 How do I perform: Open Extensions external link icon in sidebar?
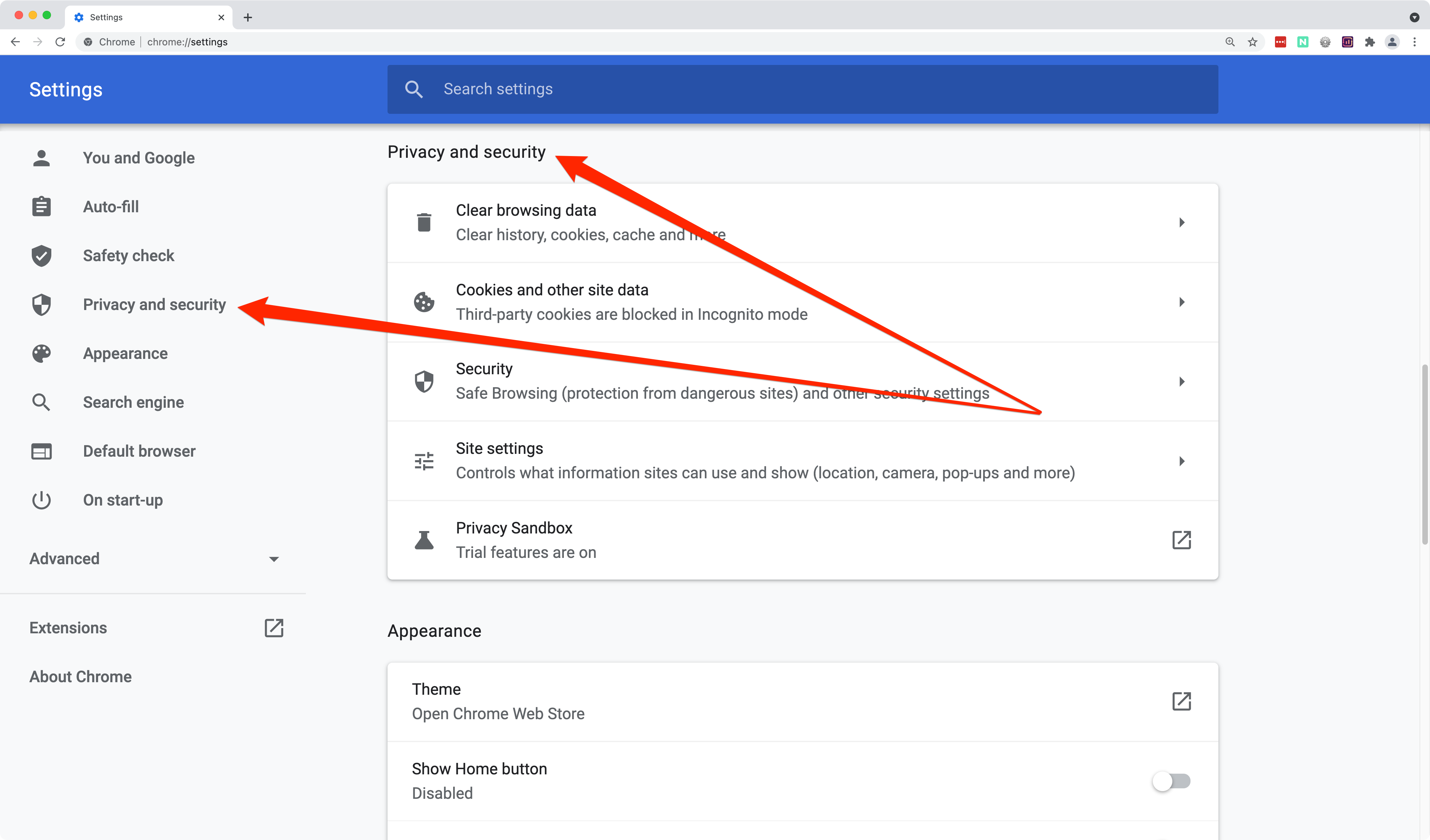(274, 628)
